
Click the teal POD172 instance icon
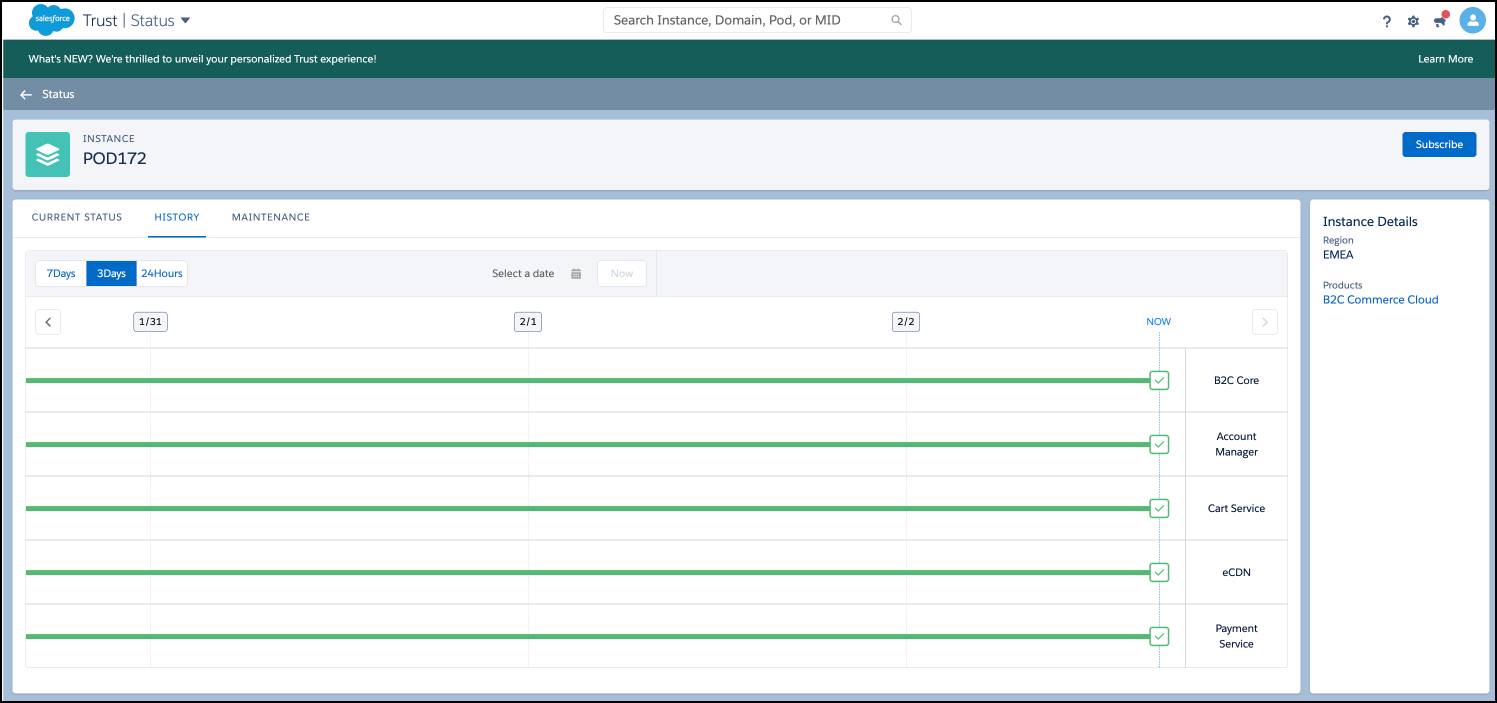48,154
